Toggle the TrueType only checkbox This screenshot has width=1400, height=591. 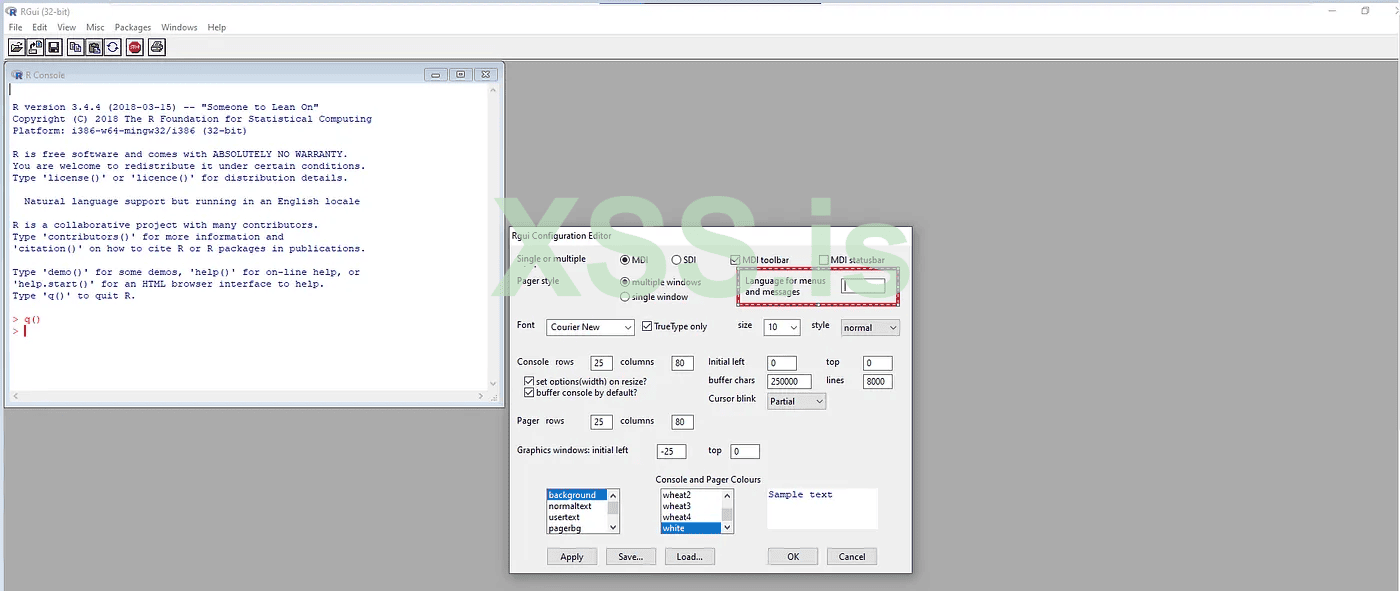tap(647, 327)
